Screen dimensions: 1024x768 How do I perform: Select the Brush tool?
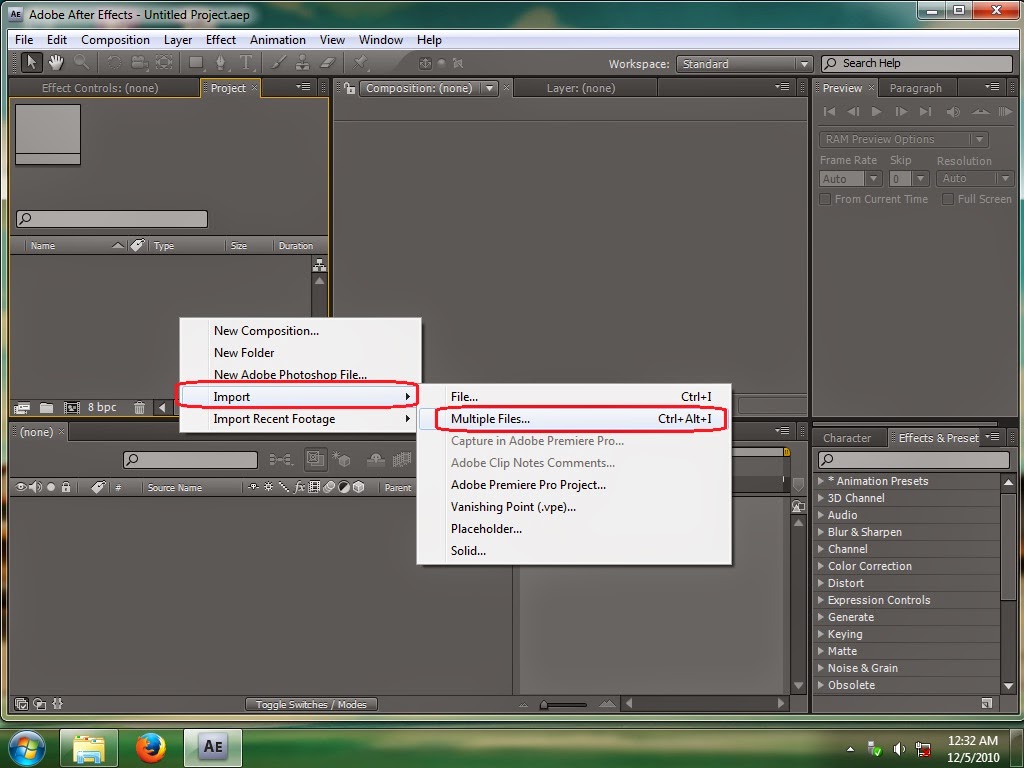(278, 63)
